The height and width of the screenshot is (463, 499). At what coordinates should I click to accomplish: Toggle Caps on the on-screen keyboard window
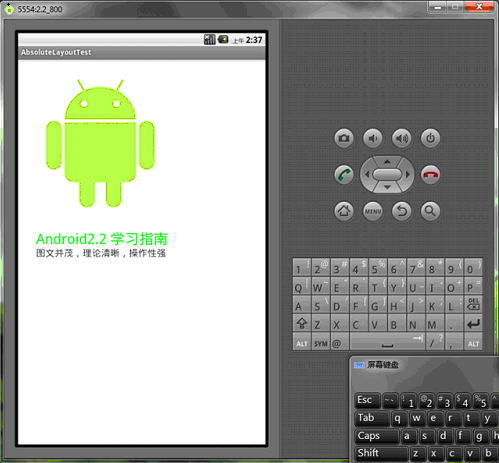(376, 436)
